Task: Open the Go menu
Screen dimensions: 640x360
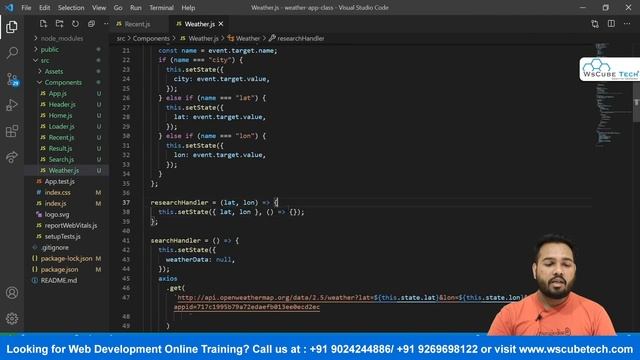Action: tap(118, 8)
